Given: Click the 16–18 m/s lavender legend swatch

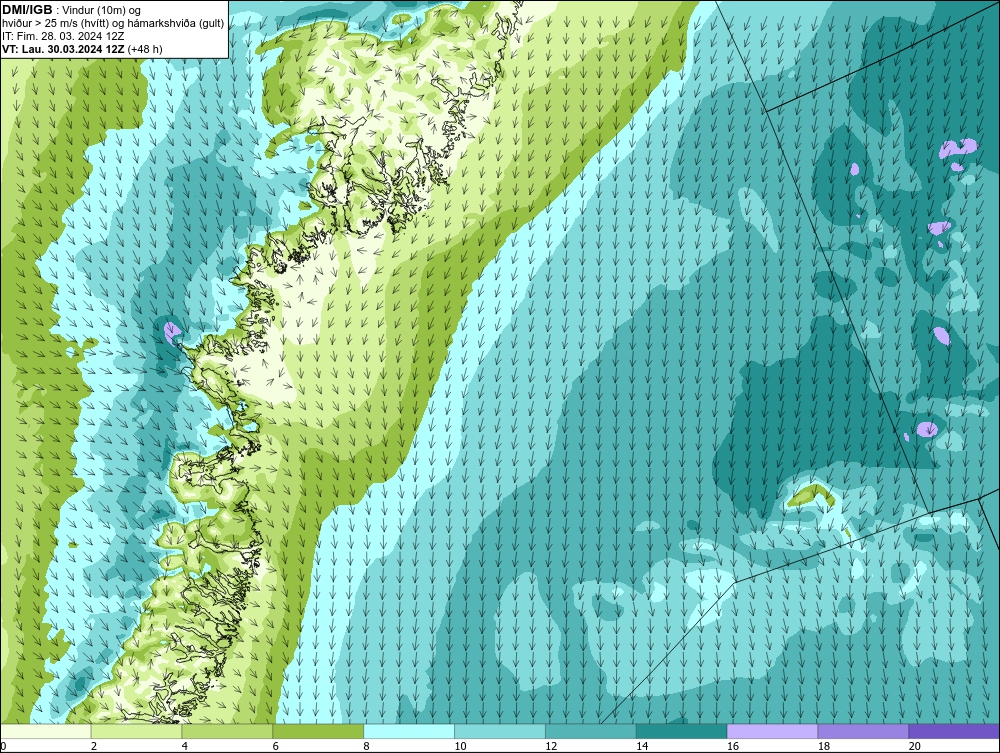Looking at the screenshot, I should (772, 731).
